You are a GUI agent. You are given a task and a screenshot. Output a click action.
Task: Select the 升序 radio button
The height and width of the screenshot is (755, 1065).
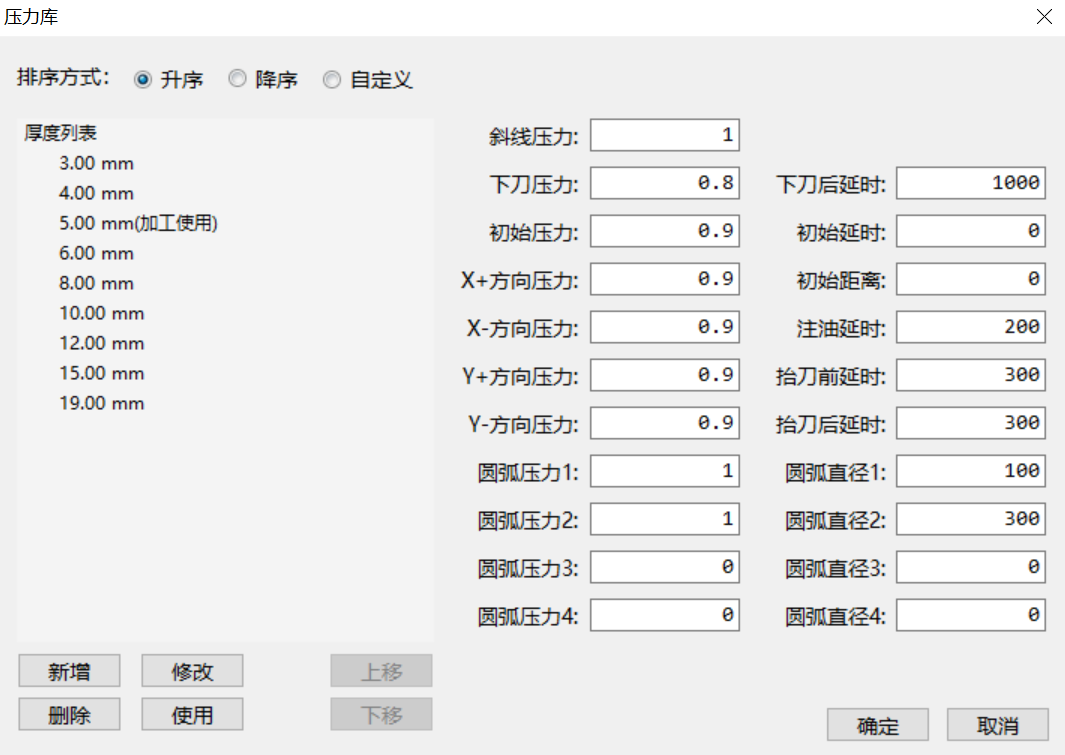coord(143,80)
